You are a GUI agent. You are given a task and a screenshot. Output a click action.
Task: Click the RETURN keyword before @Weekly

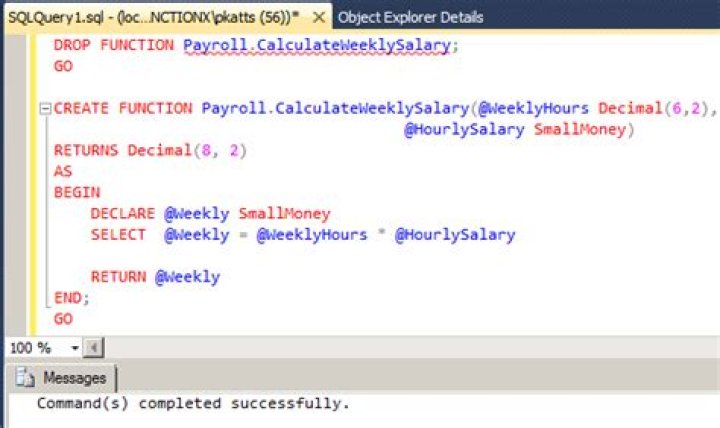tap(118, 277)
